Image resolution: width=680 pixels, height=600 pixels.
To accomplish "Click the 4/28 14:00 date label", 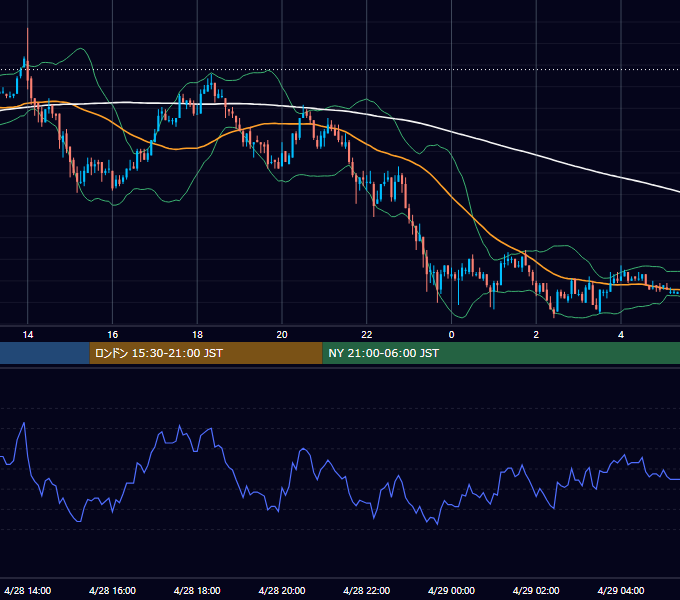I will (28, 590).
